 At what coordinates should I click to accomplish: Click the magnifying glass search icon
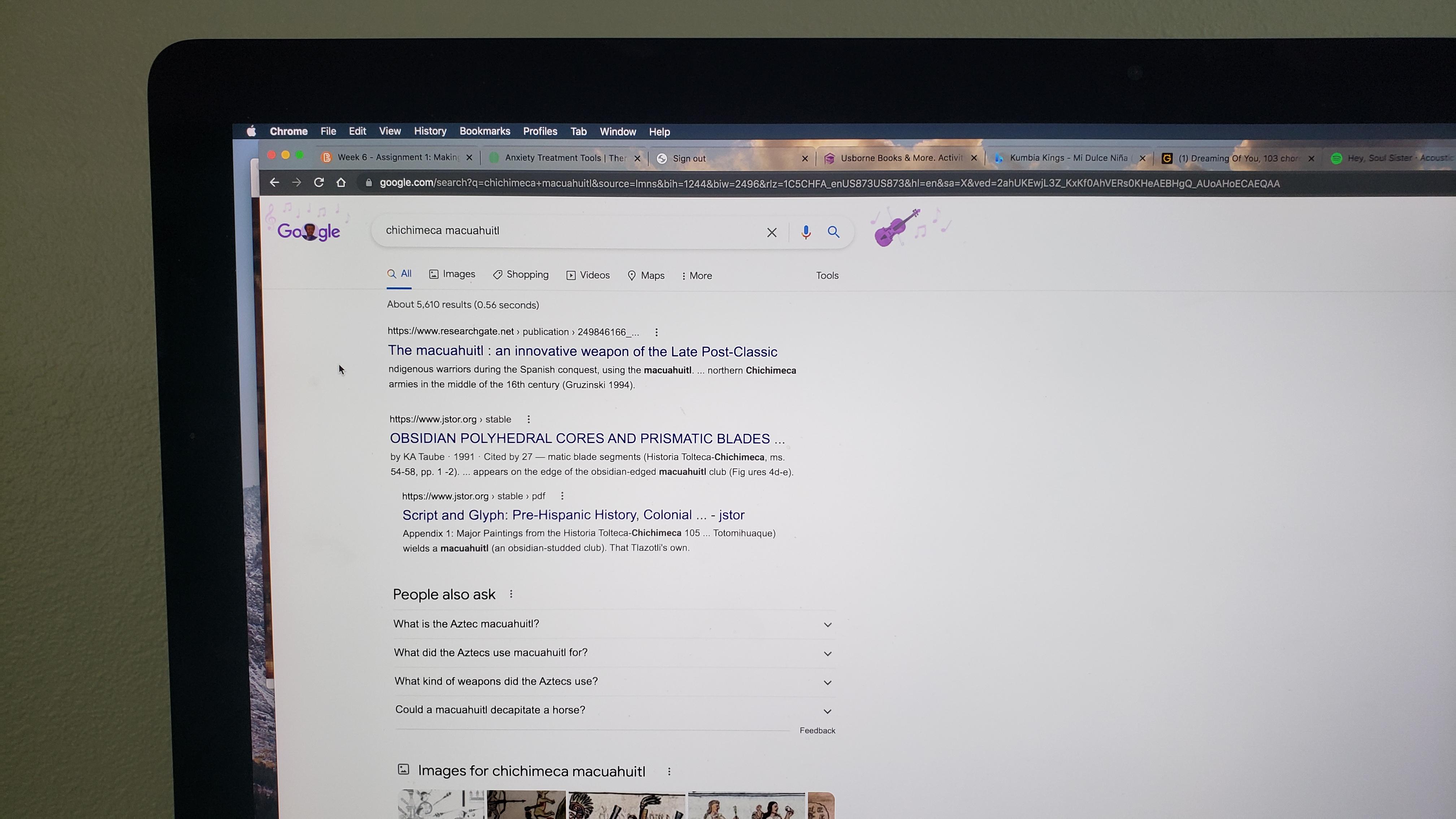click(x=833, y=232)
